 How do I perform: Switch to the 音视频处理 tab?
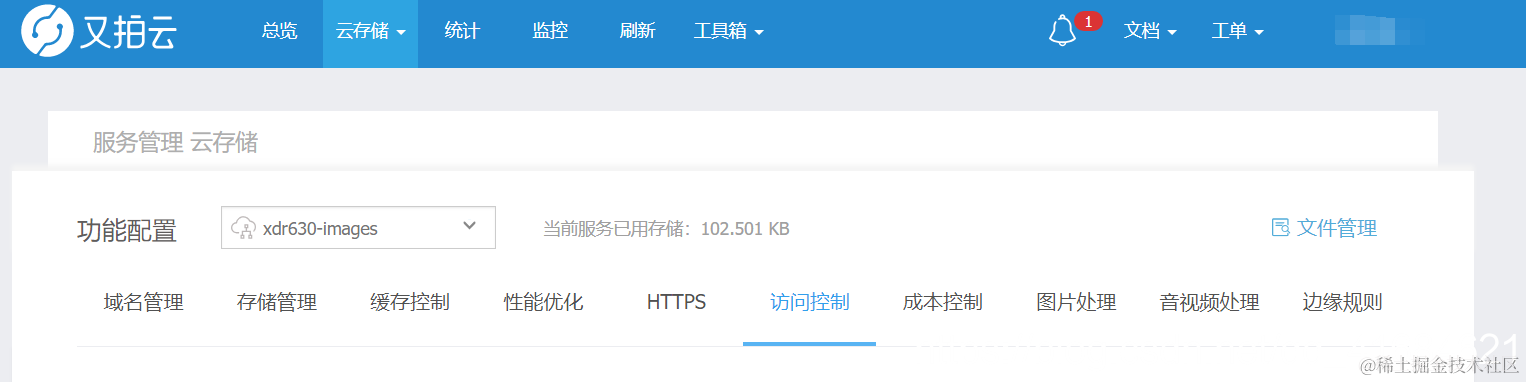coord(1209,302)
